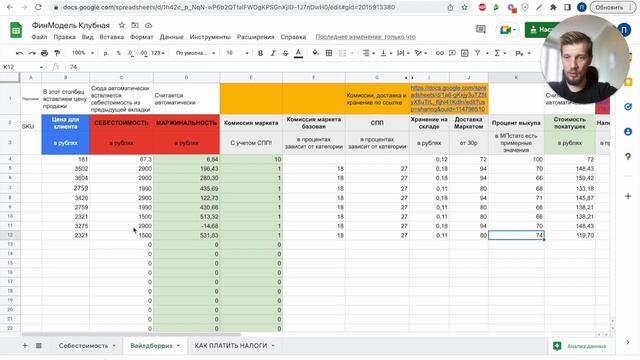This screenshot has height=360, width=640.
Task: Format selected cells as percent
Action: (119, 53)
